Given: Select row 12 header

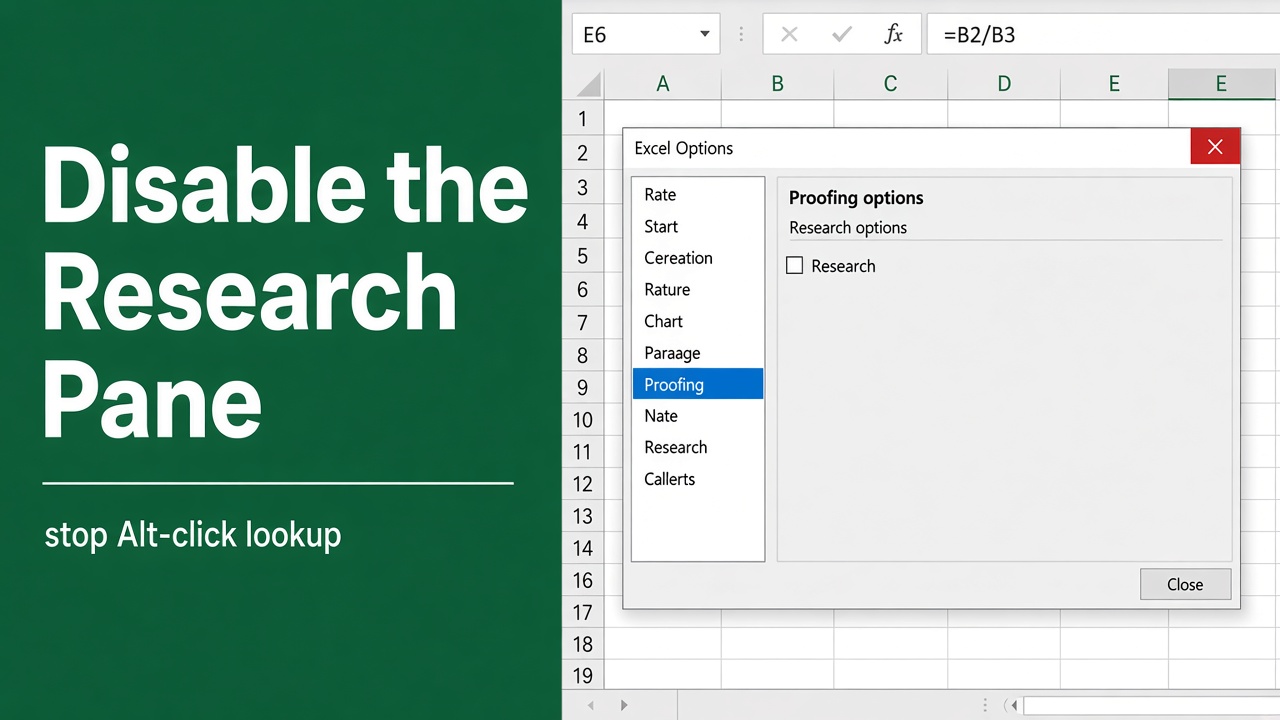Looking at the screenshot, I should (583, 484).
